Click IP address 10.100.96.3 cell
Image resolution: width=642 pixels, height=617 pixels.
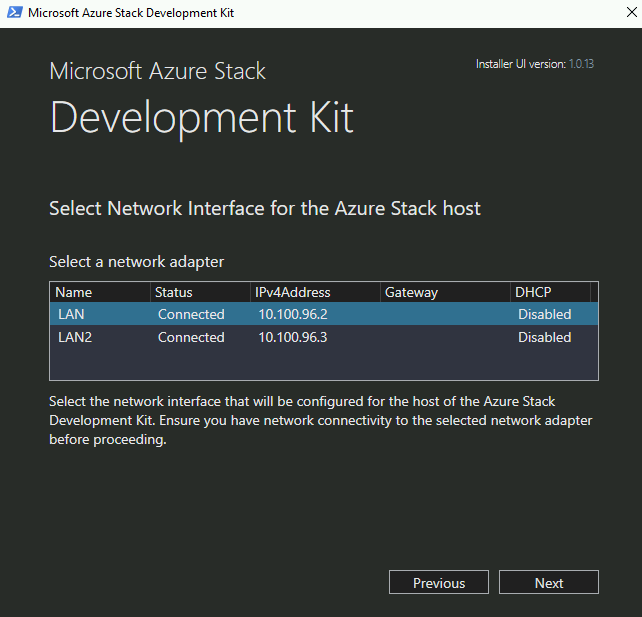tap(293, 337)
